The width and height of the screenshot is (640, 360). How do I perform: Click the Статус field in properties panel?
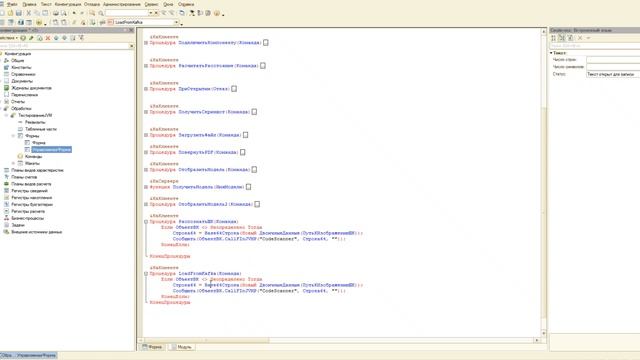(613, 74)
